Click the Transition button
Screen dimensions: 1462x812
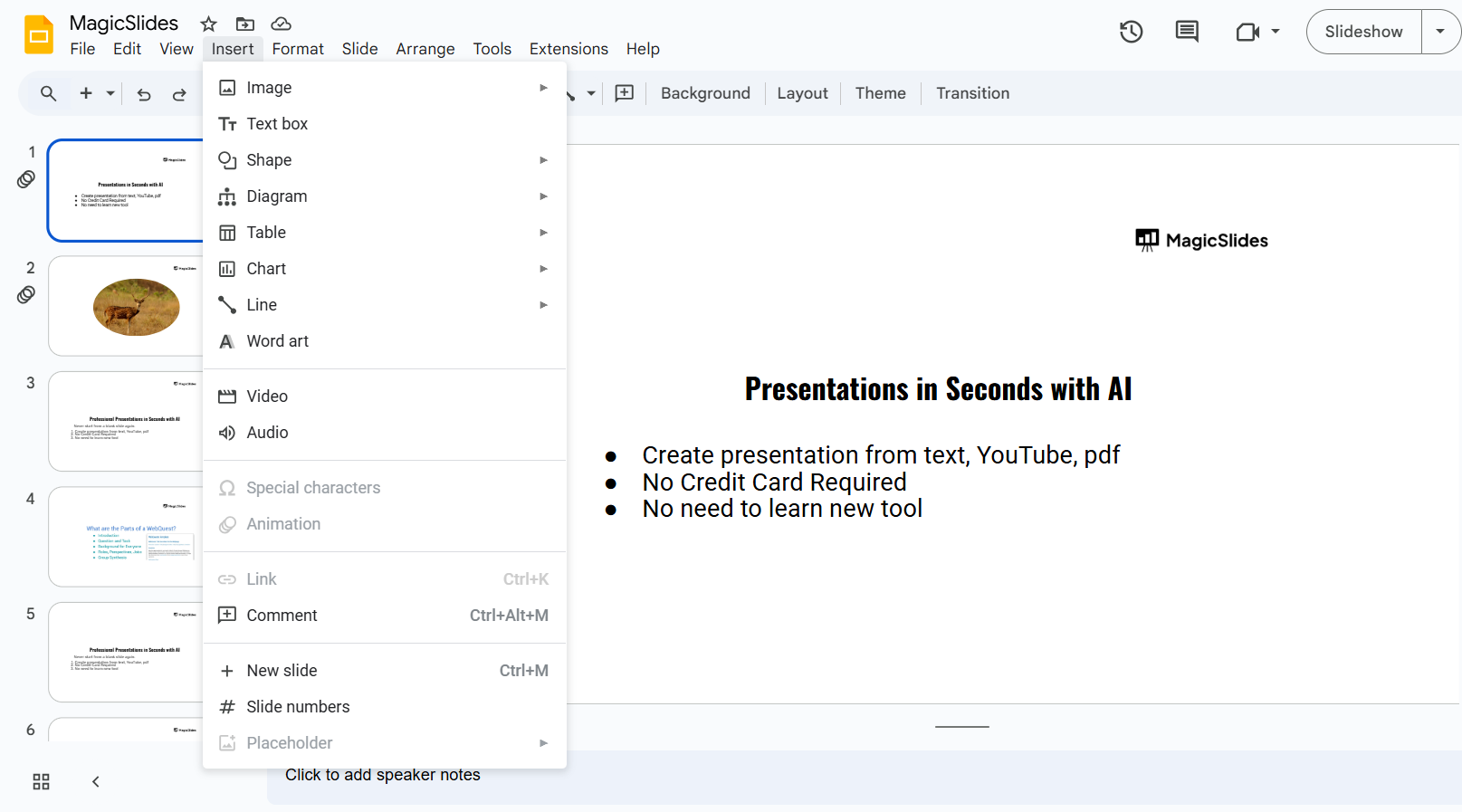click(972, 93)
